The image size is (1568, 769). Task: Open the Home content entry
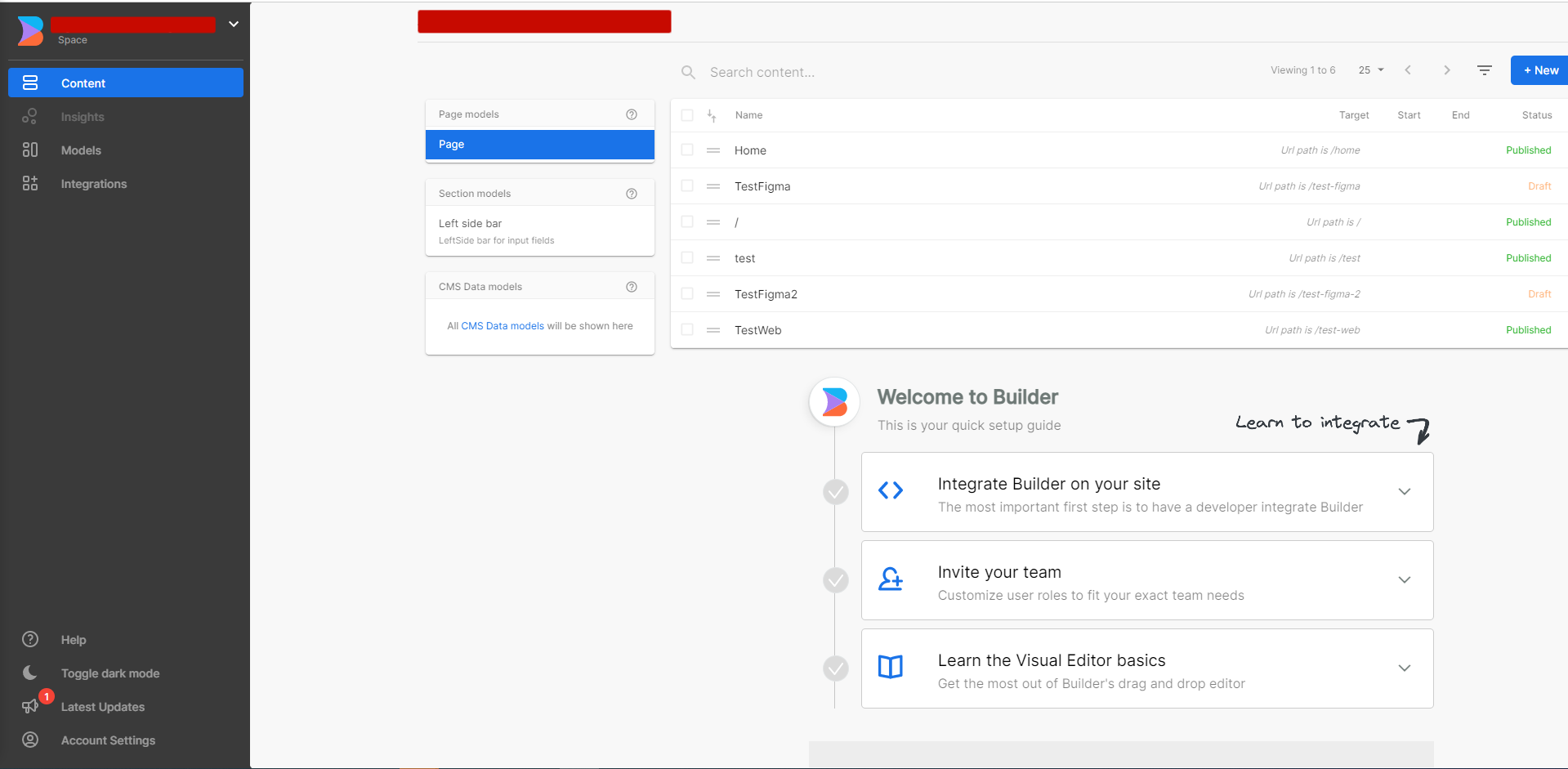click(x=750, y=150)
